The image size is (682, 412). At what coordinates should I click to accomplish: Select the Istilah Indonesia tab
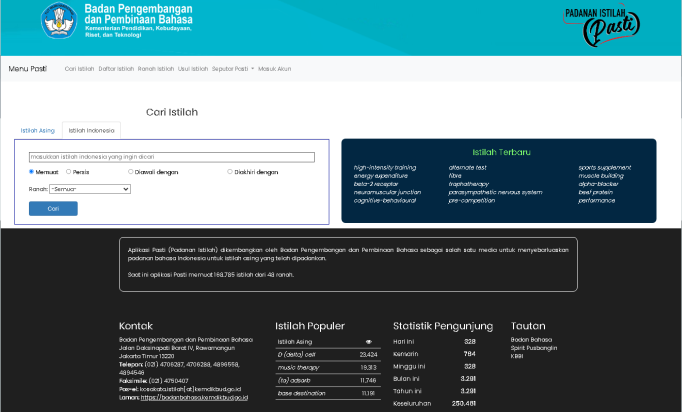91,130
